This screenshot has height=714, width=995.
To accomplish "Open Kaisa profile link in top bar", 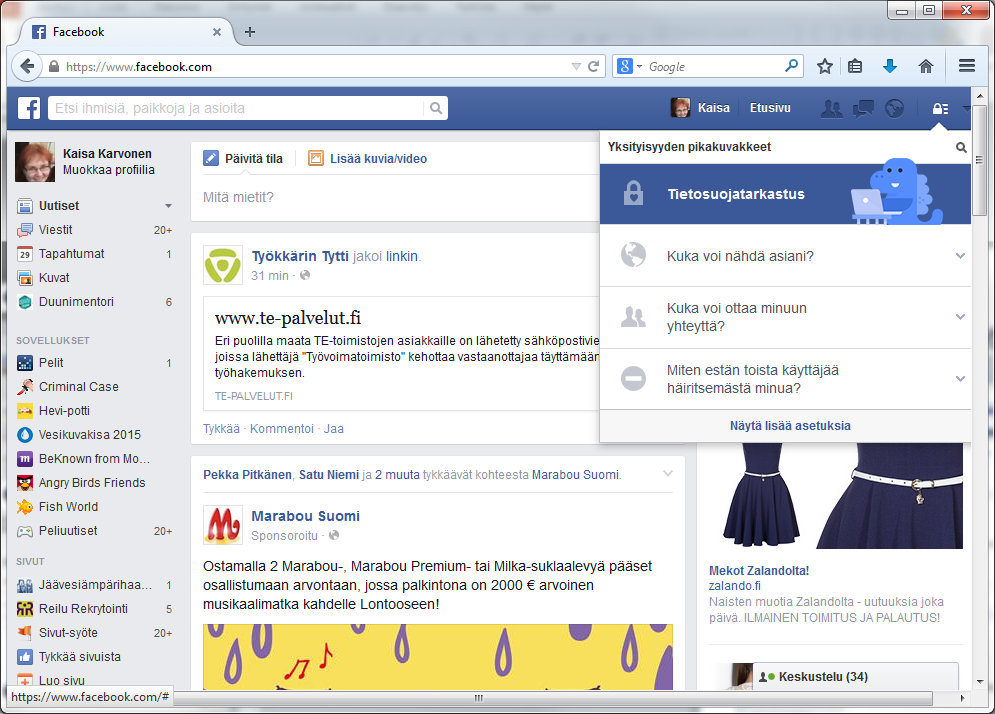I will (x=714, y=108).
